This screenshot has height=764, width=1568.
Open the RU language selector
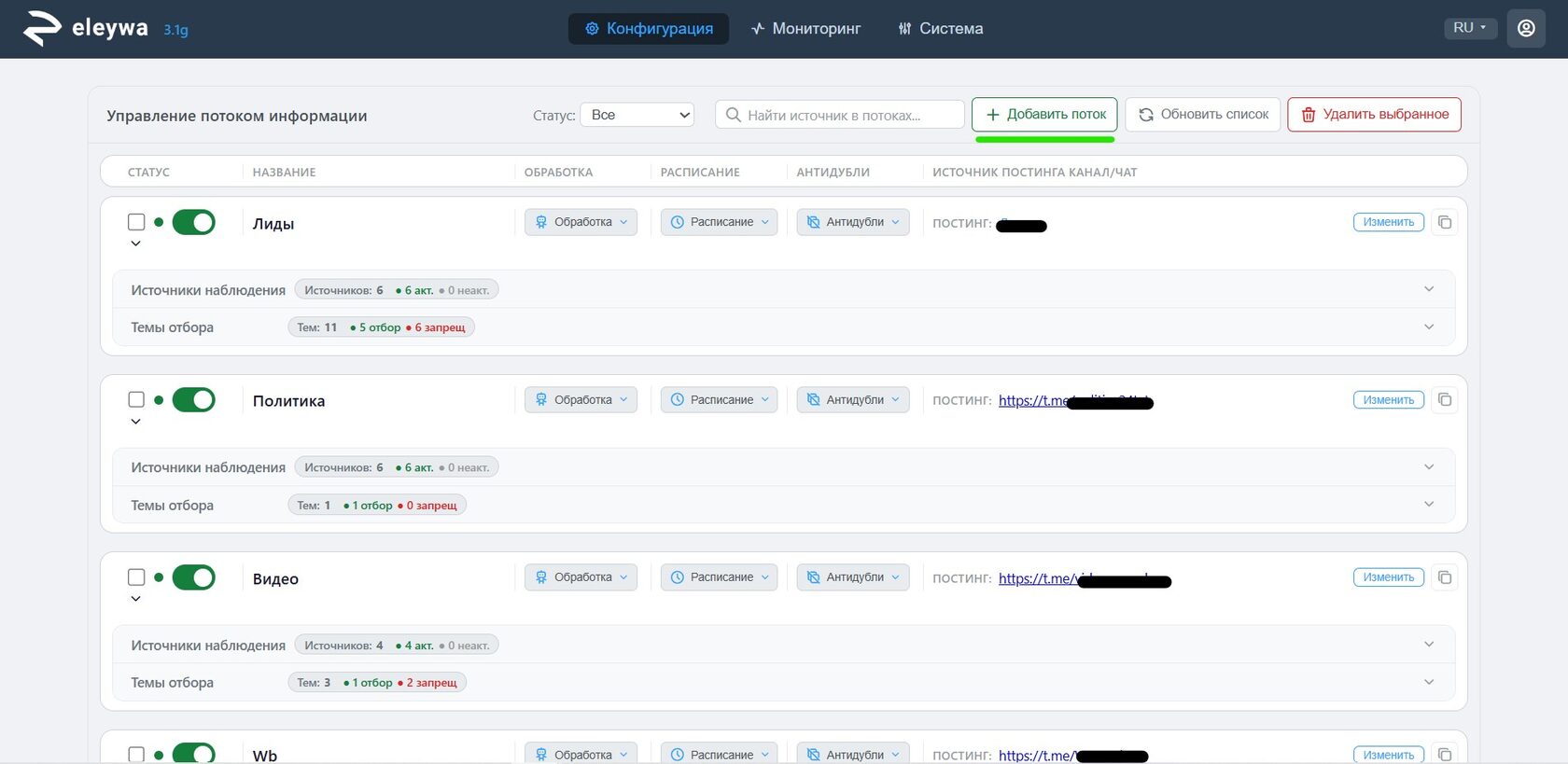tap(1470, 28)
